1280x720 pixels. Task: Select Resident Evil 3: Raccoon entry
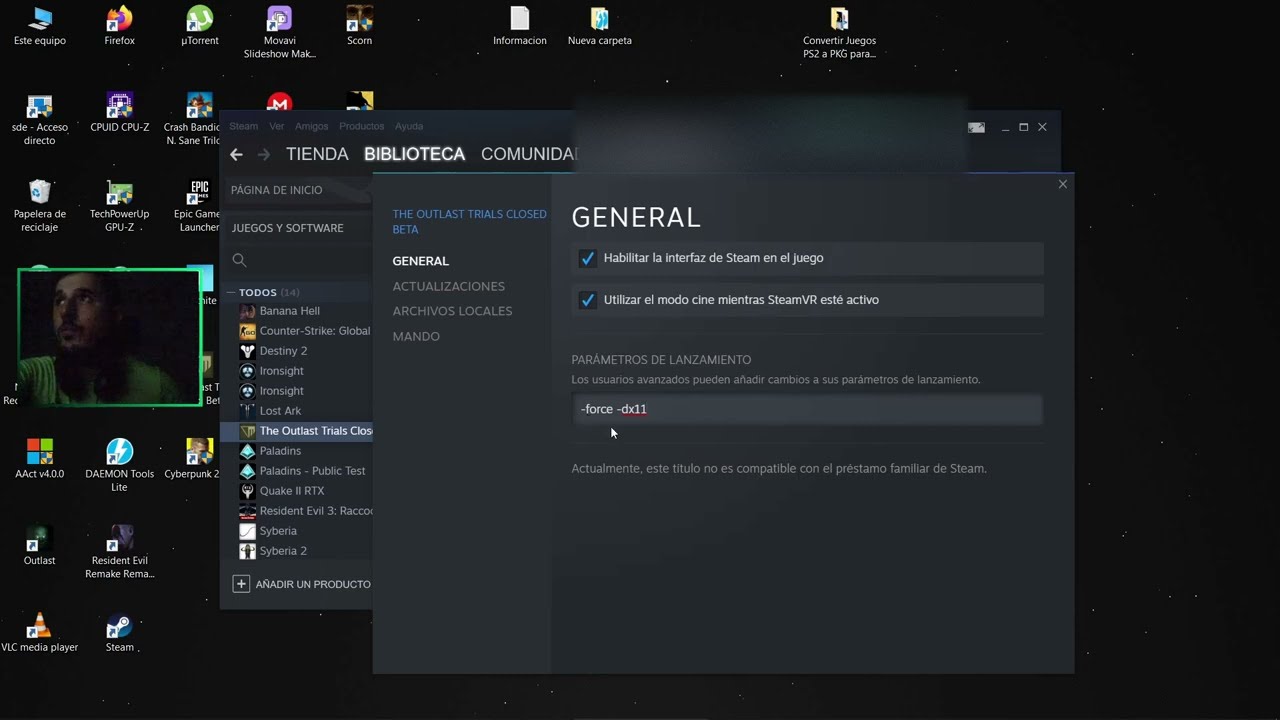(x=315, y=511)
